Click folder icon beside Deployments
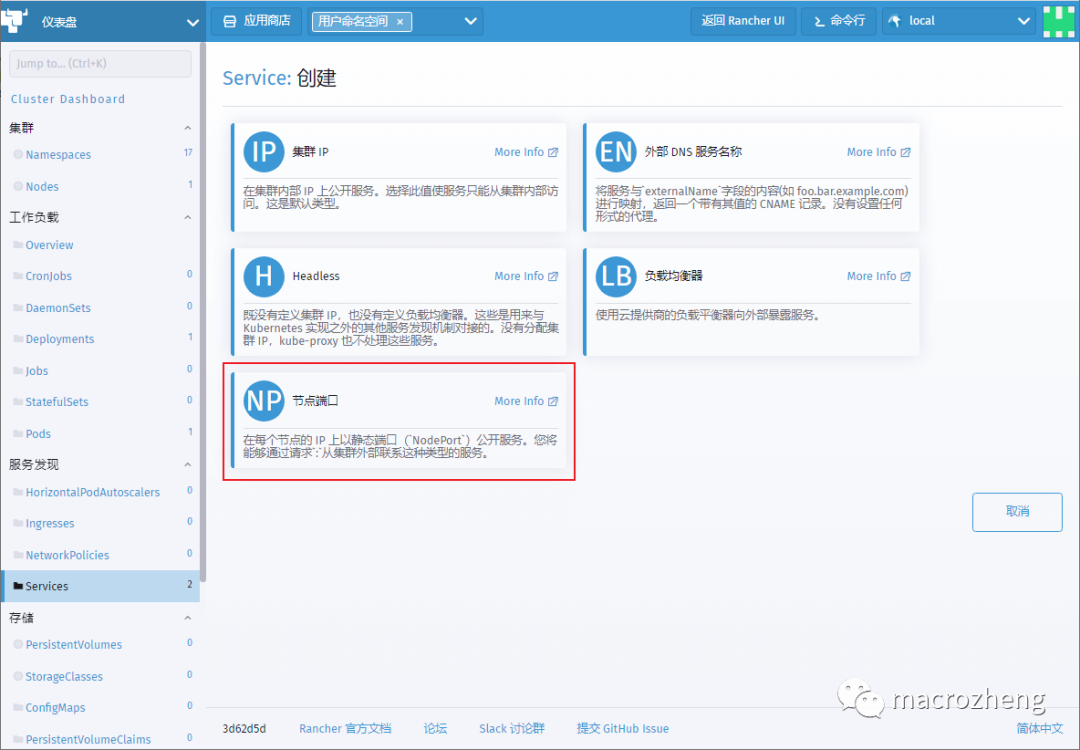This screenshot has width=1080, height=750. [19, 339]
